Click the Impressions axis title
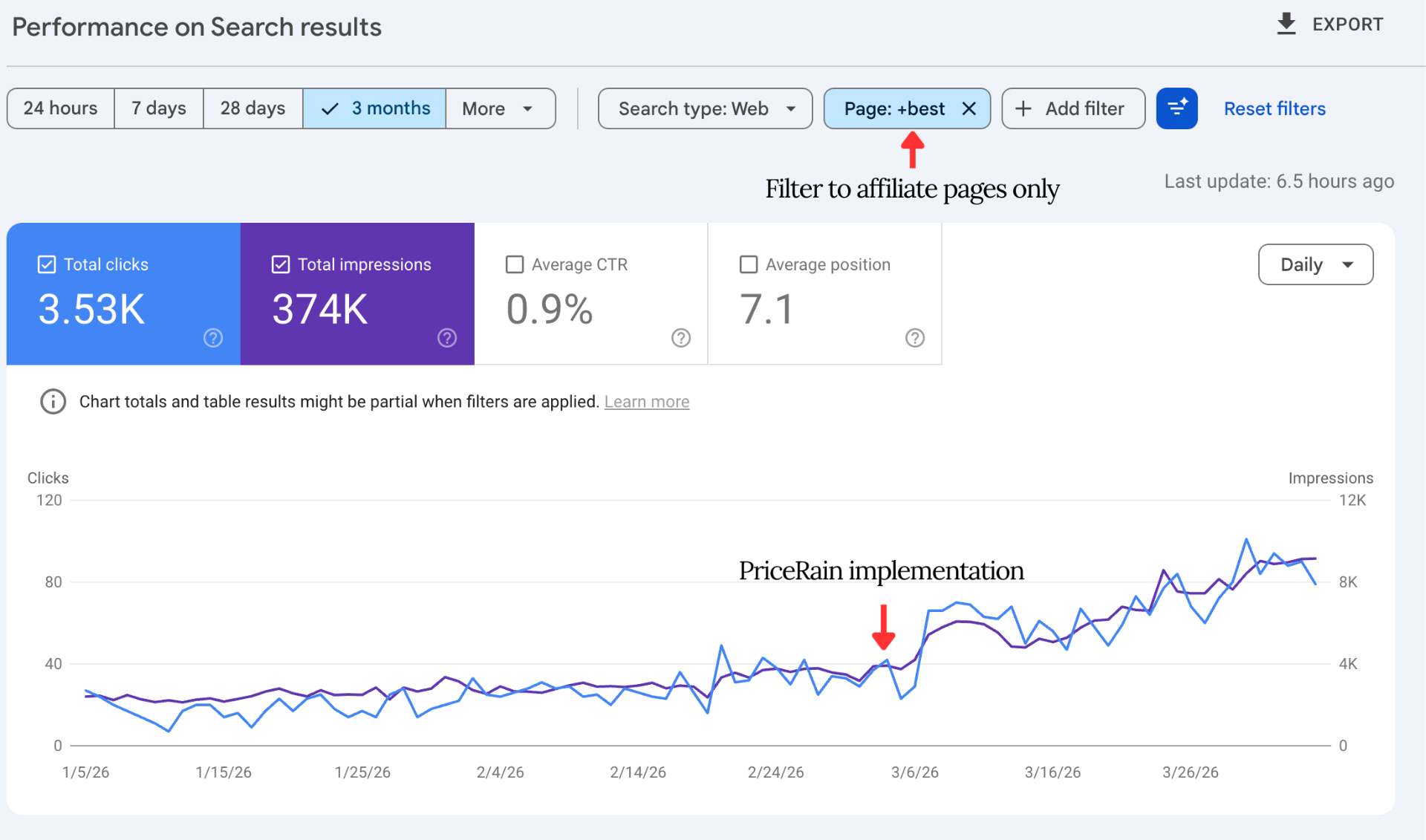 (1330, 478)
